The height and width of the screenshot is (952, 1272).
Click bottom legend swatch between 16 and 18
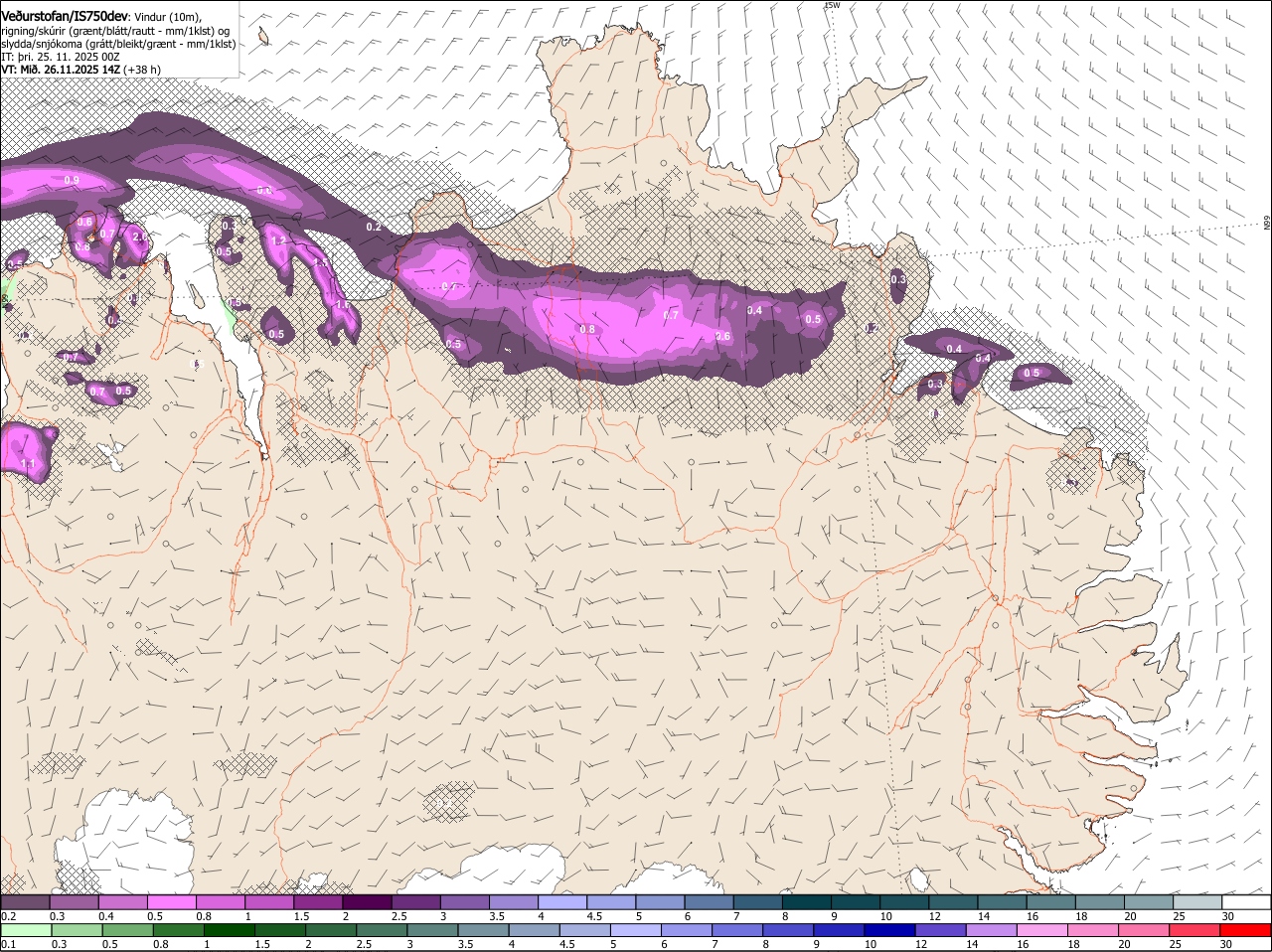point(1044,929)
